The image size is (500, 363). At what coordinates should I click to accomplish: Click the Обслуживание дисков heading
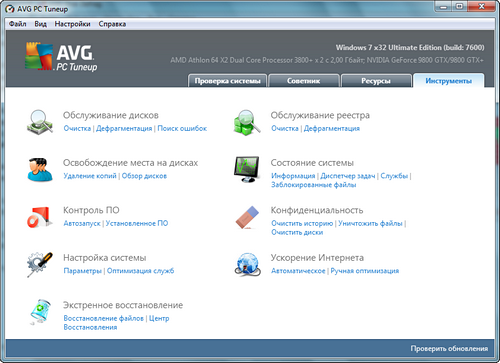click(111, 115)
